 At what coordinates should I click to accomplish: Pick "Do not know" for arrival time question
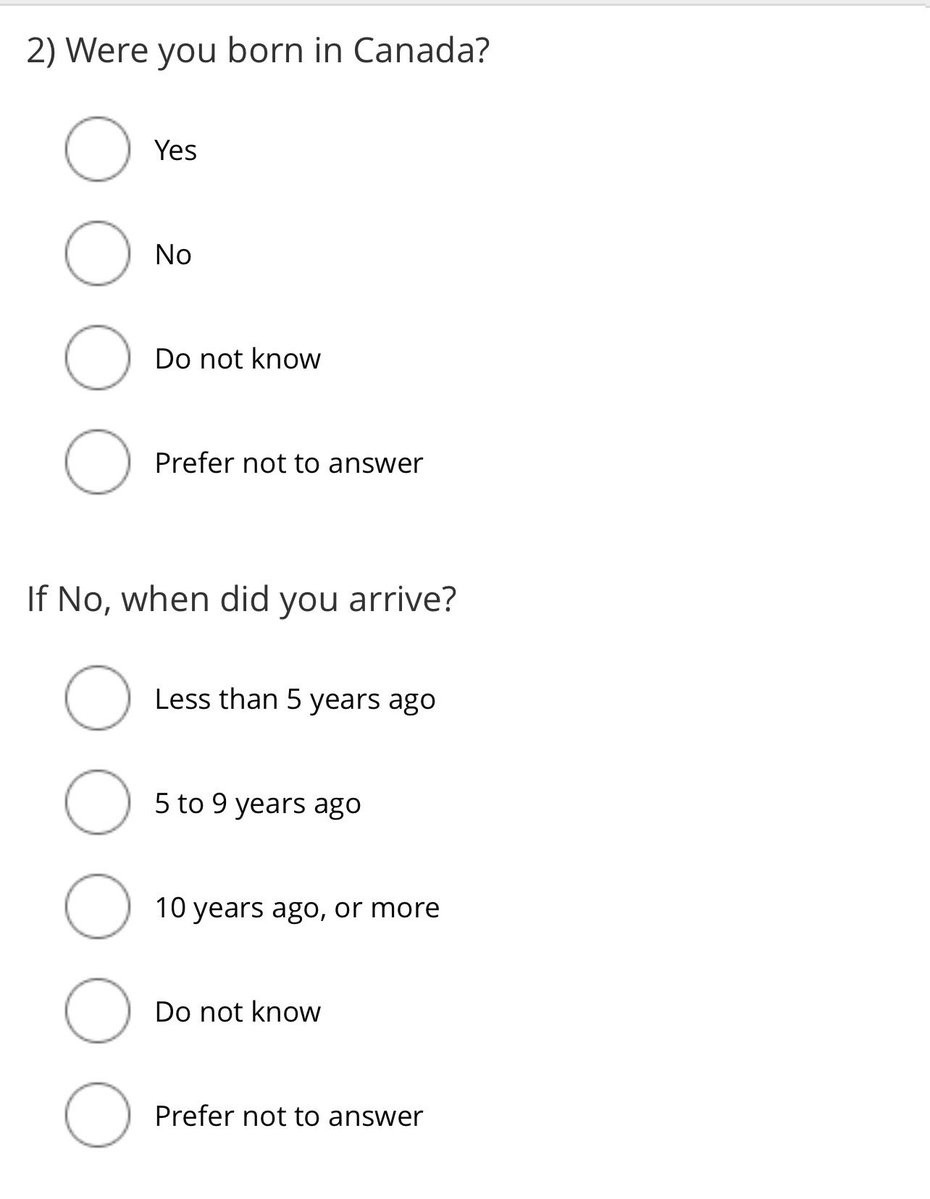coord(97,1011)
